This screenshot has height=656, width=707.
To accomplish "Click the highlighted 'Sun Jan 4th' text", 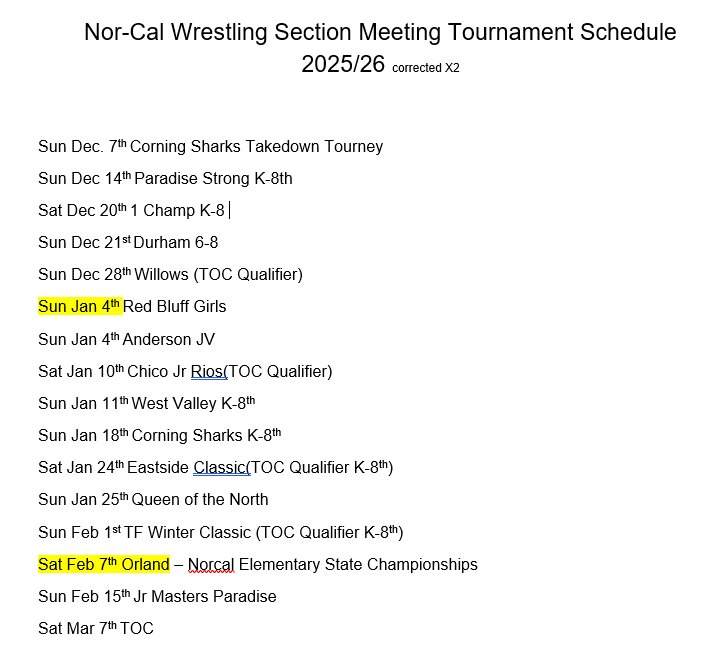I will [x=79, y=307].
